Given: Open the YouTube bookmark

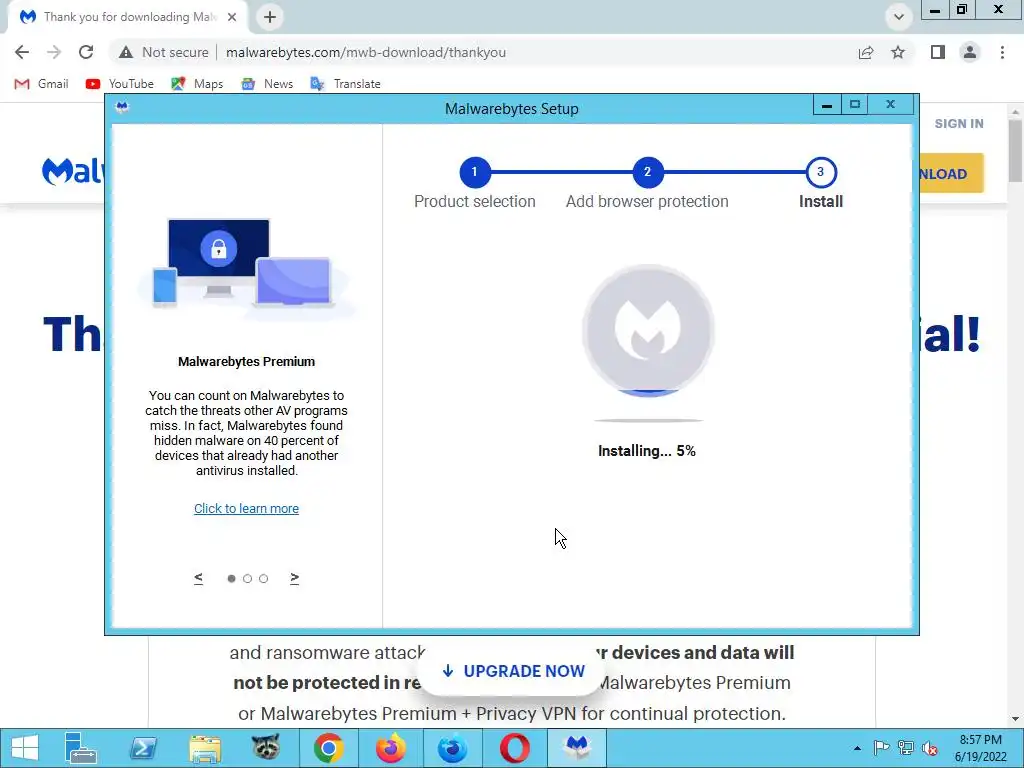Looking at the screenshot, I should pyautogui.click(x=120, y=84).
